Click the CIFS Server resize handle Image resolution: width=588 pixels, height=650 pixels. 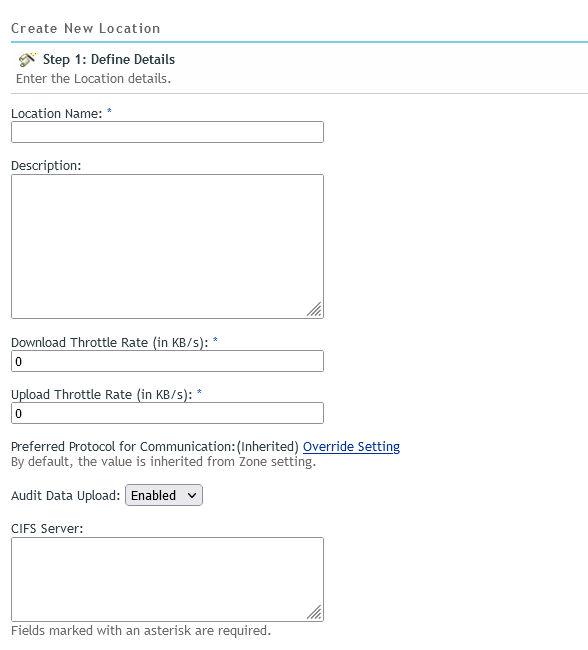click(x=314, y=612)
